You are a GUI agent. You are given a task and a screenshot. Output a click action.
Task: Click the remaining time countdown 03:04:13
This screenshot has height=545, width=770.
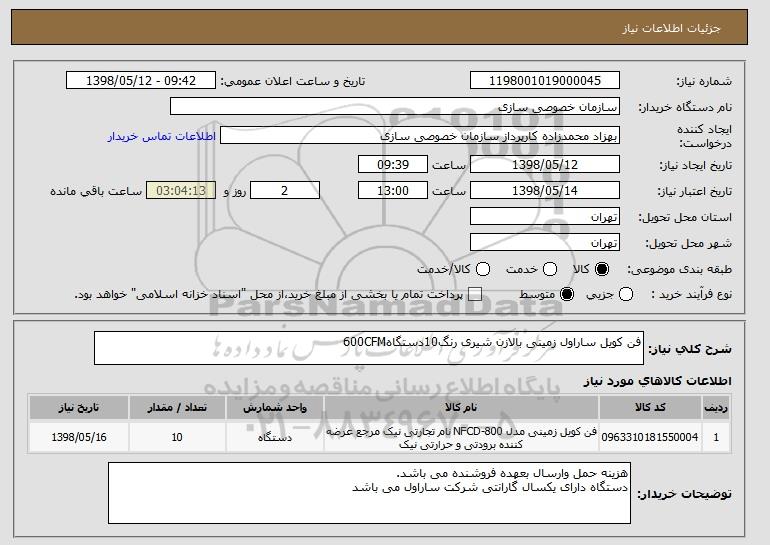click(x=181, y=191)
